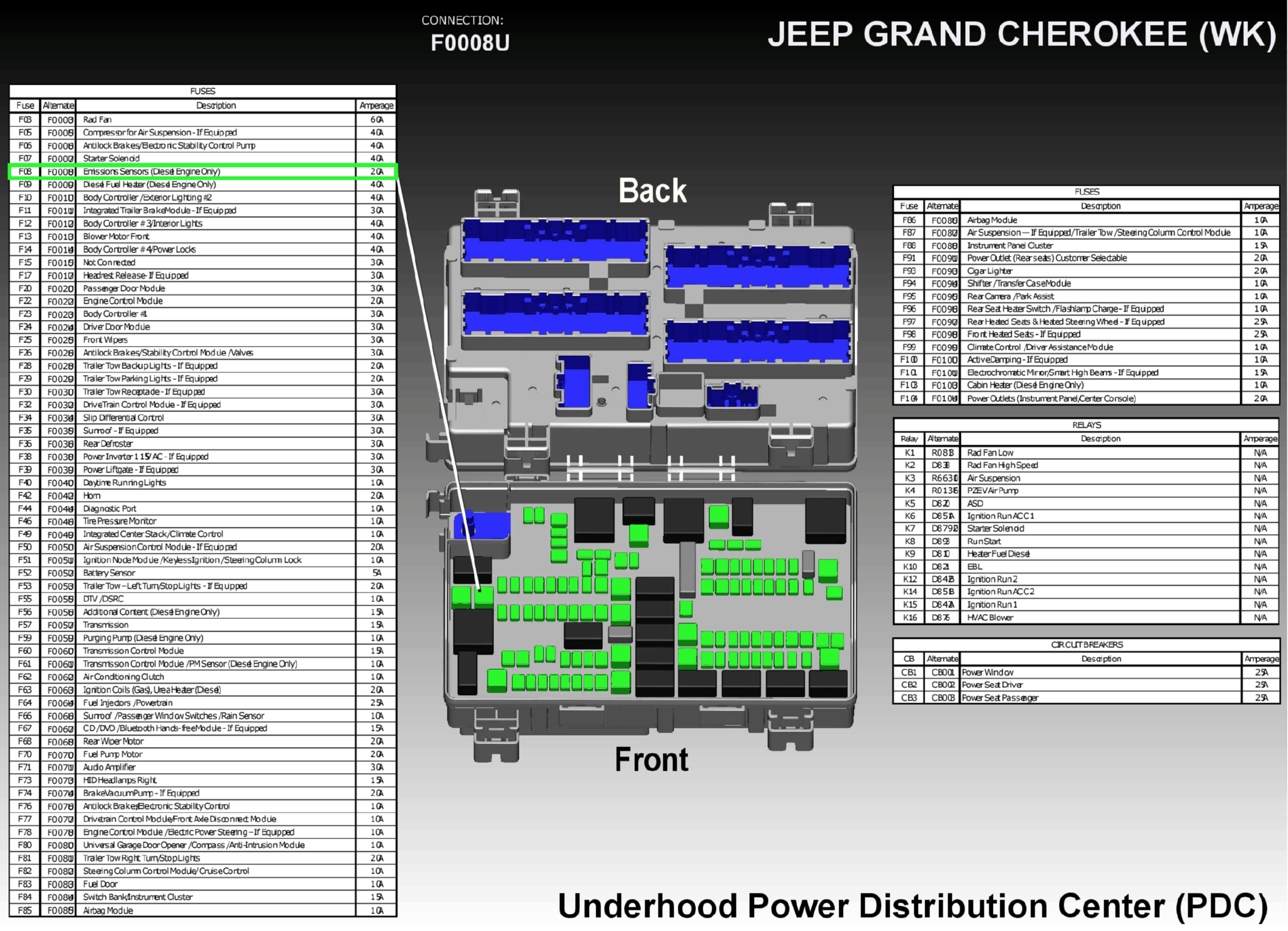Select the "Fuel Pump Motor" description
Image resolution: width=1288 pixels, height=931 pixels.
[x=112, y=755]
